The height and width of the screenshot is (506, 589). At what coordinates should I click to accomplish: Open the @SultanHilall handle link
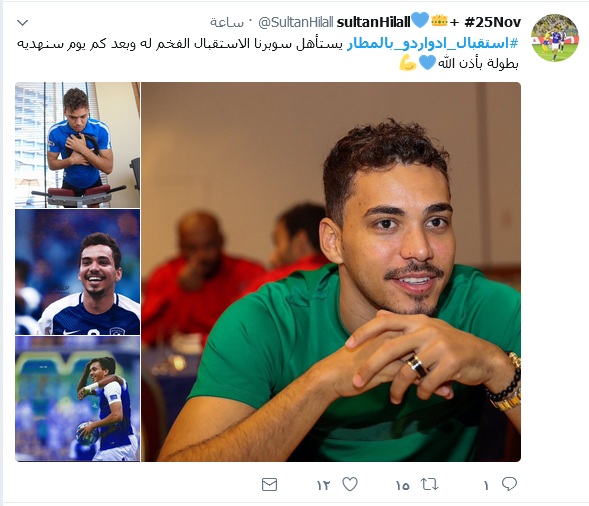tap(296, 23)
